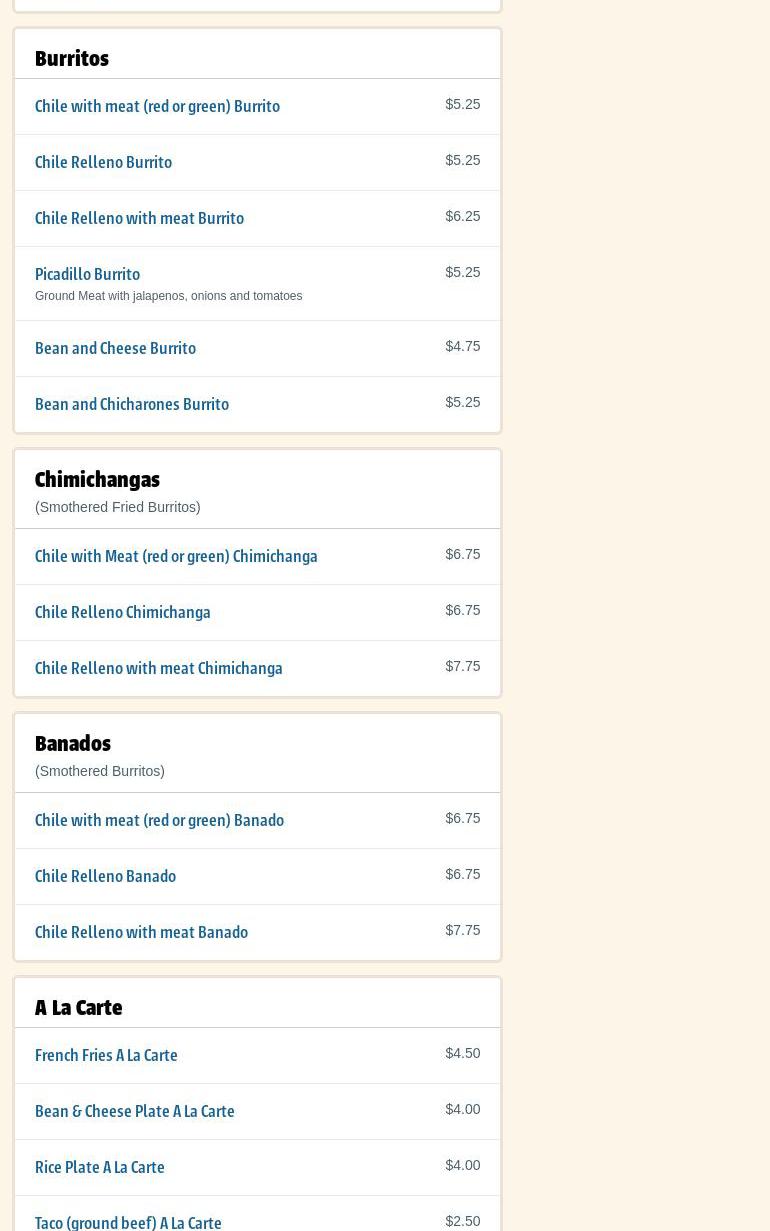The width and height of the screenshot is (770, 1231).
Task: Open Chile with meat (red or green) Banado
Action: point(159,820)
